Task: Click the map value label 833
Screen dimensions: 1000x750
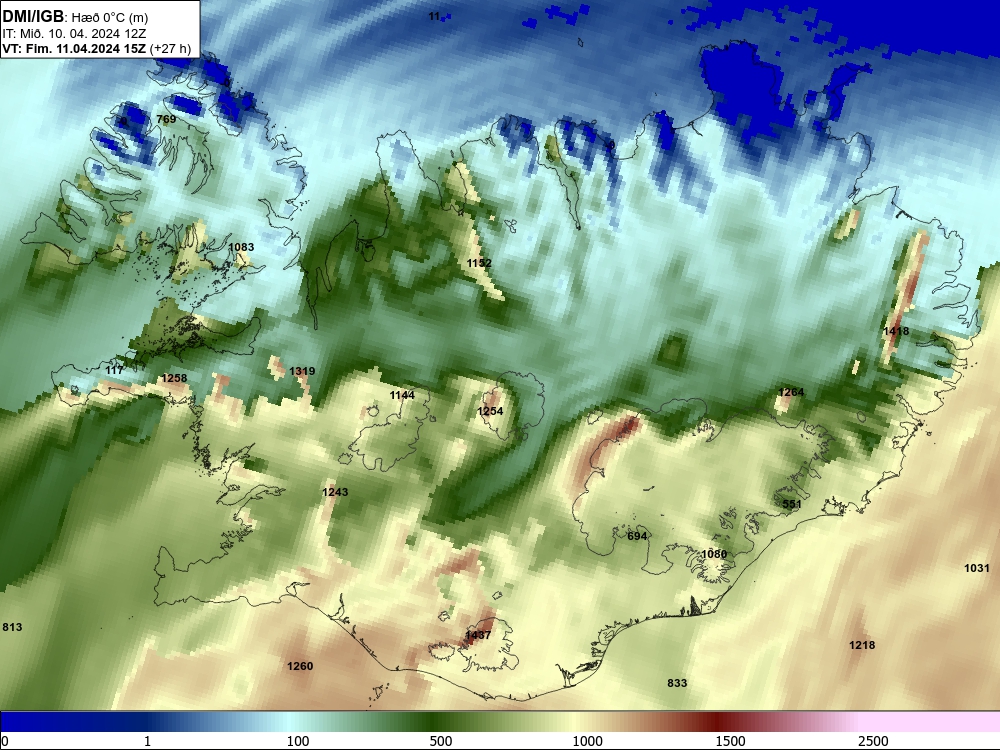Action: click(x=677, y=683)
